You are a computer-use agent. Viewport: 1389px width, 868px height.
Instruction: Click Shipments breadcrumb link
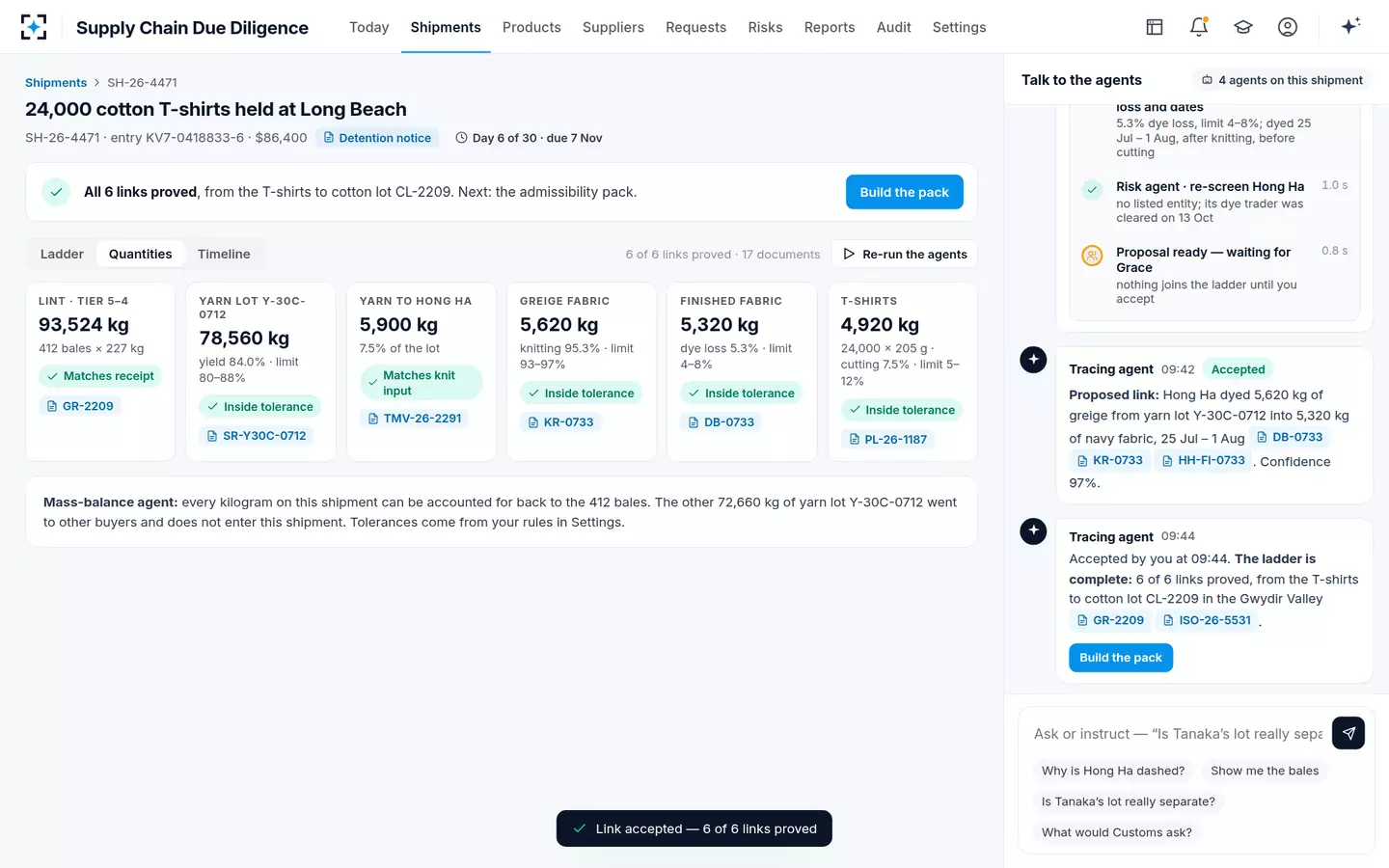point(56,83)
